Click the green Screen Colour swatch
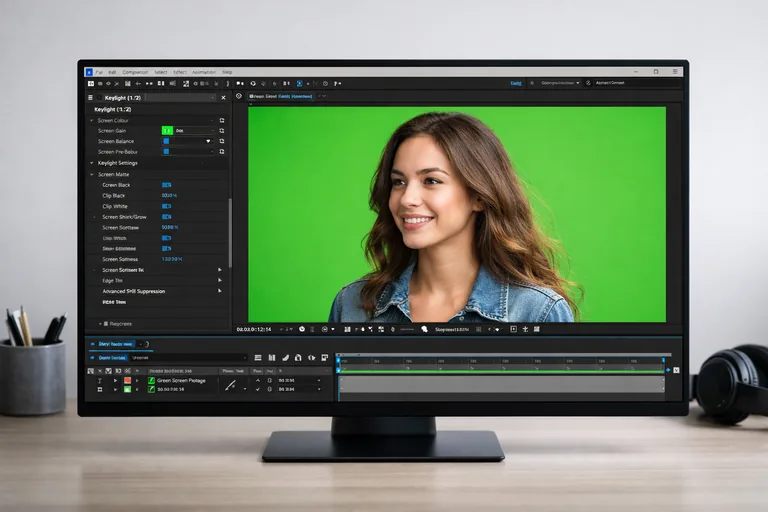 167,130
